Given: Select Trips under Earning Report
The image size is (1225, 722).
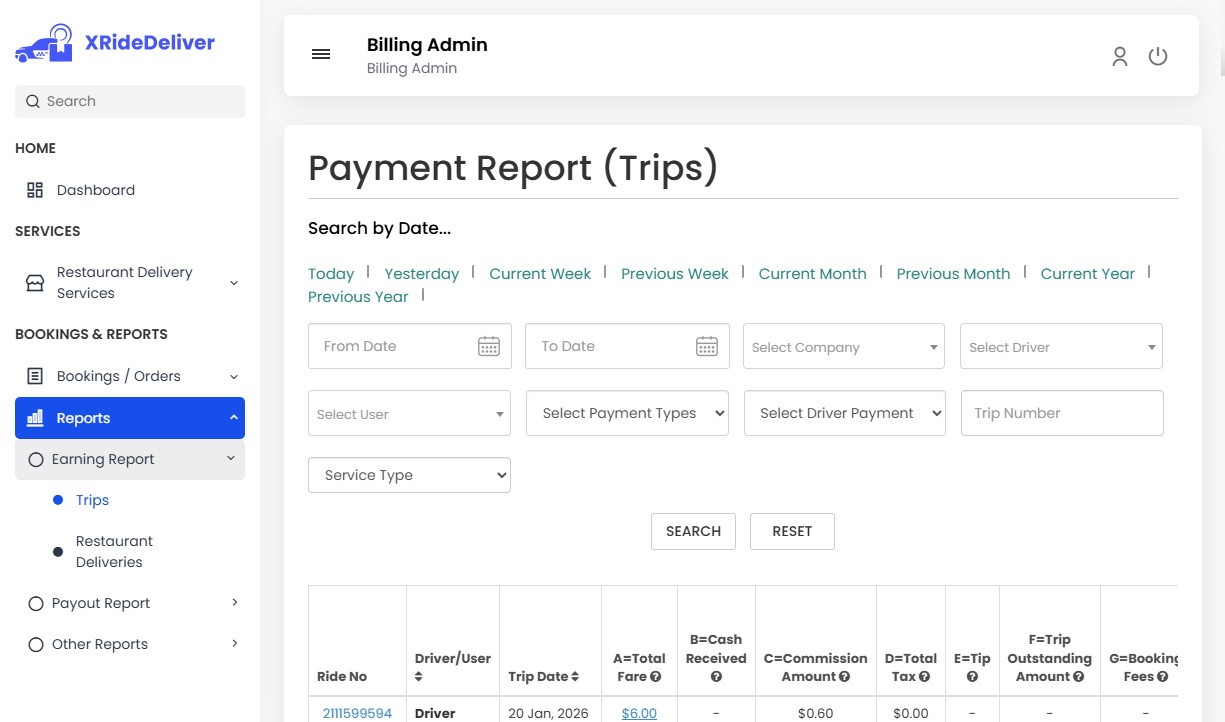Looking at the screenshot, I should (91, 500).
